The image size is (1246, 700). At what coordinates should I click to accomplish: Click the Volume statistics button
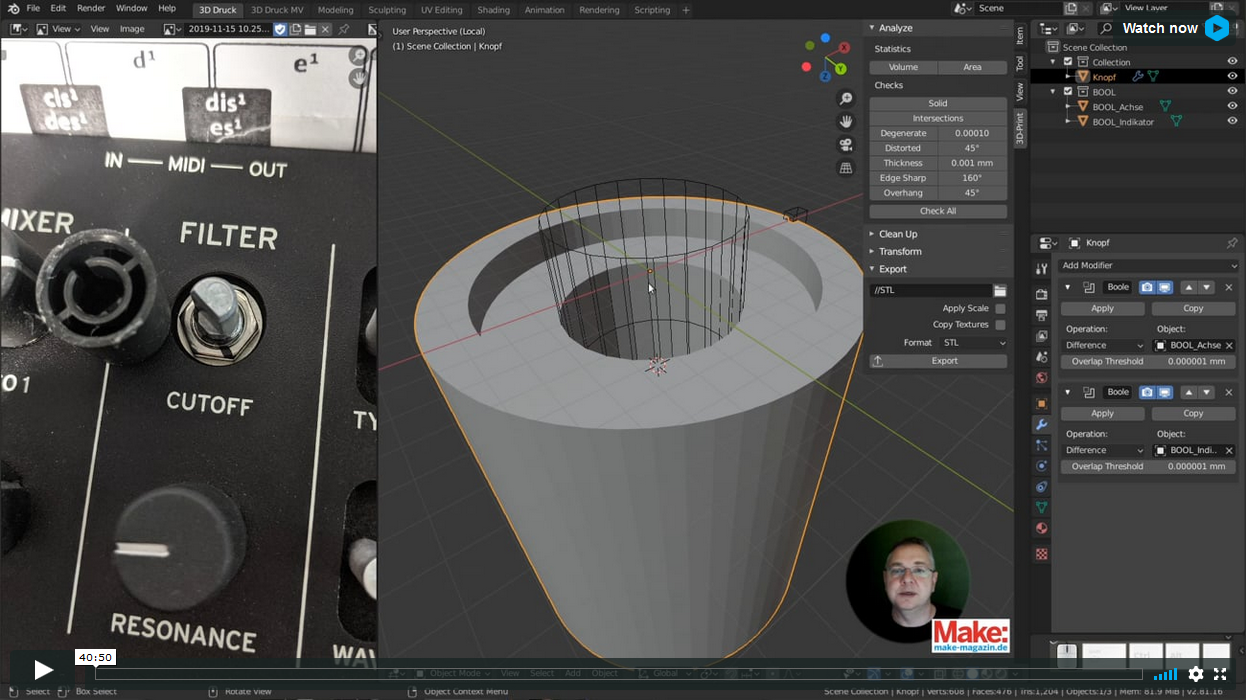[903, 67]
